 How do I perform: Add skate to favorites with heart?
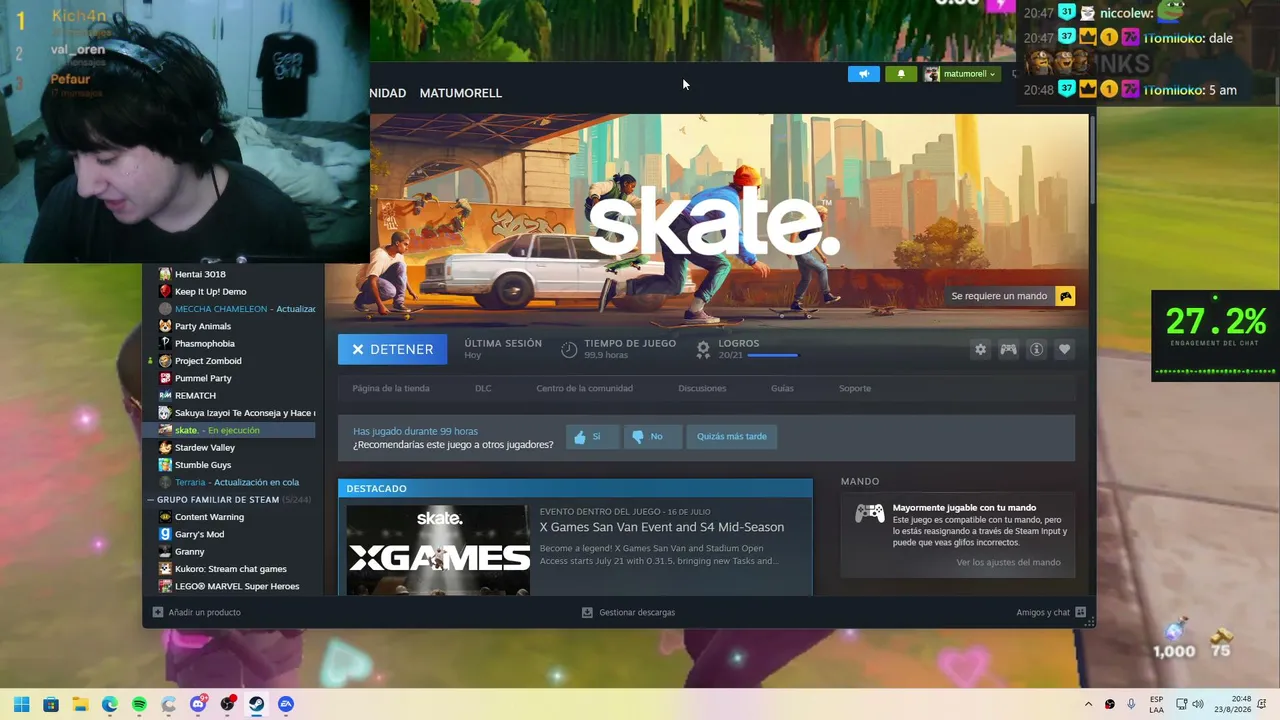click(x=1064, y=349)
